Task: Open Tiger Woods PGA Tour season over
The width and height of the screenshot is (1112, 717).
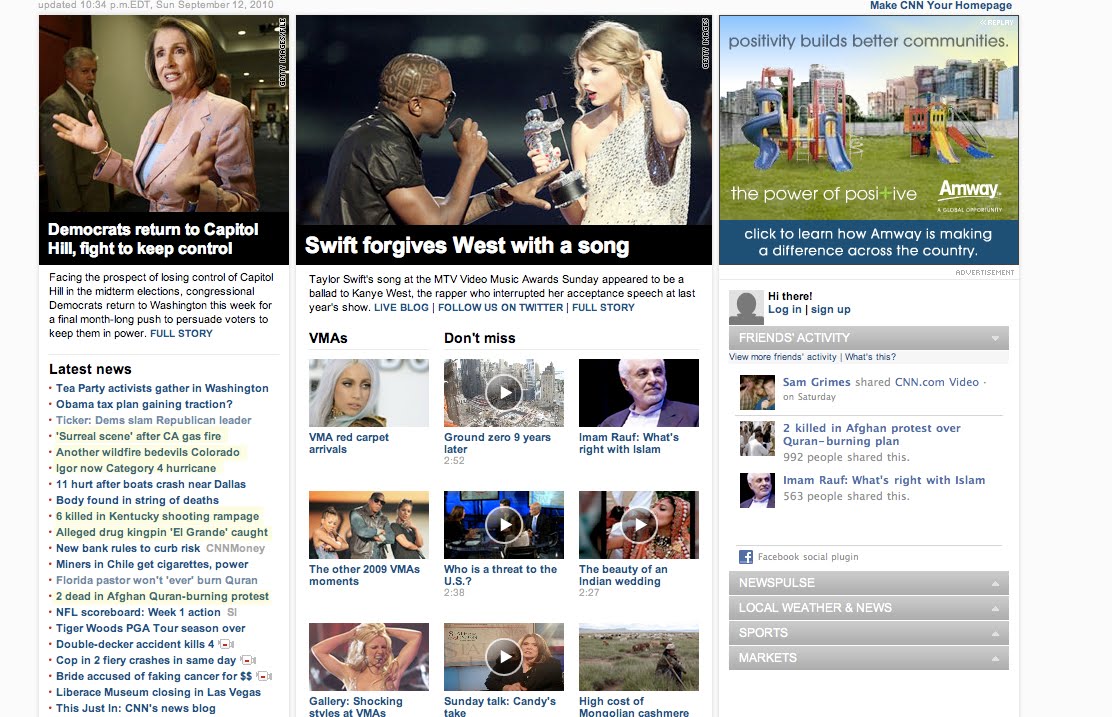Action: click(150, 628)
